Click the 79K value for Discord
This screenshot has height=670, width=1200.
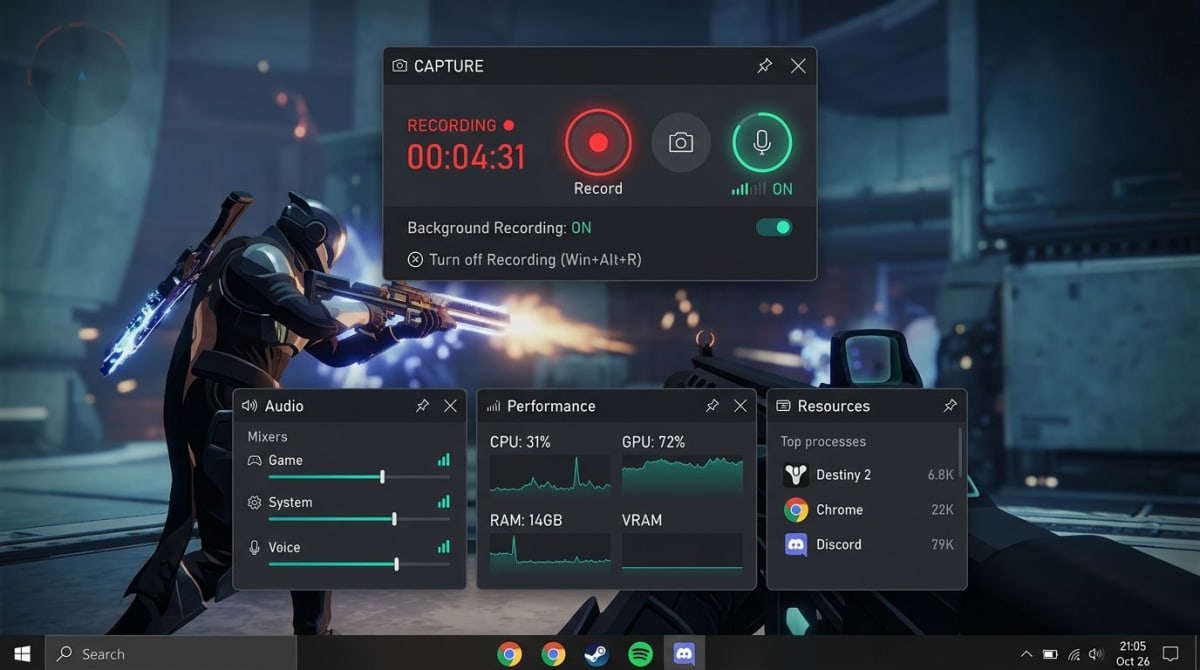coord(942,545)
